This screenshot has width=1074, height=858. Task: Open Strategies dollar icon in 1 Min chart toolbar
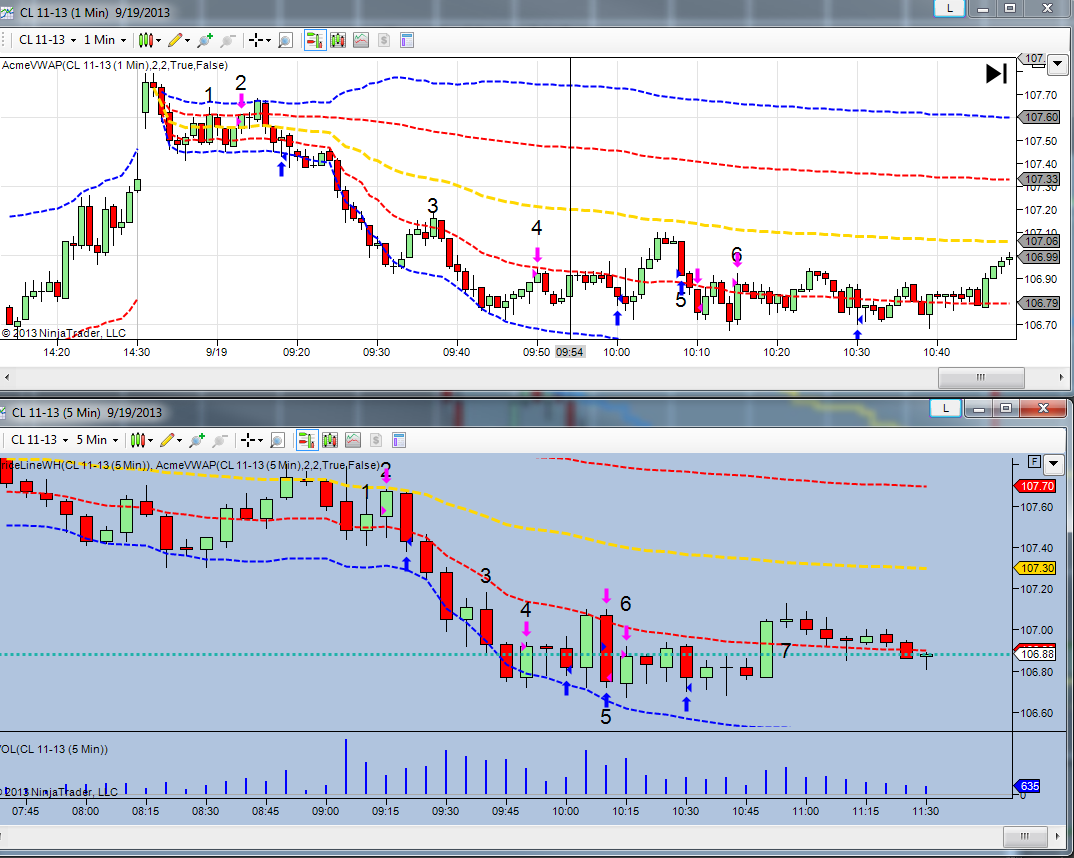click(x=384, y=40)
